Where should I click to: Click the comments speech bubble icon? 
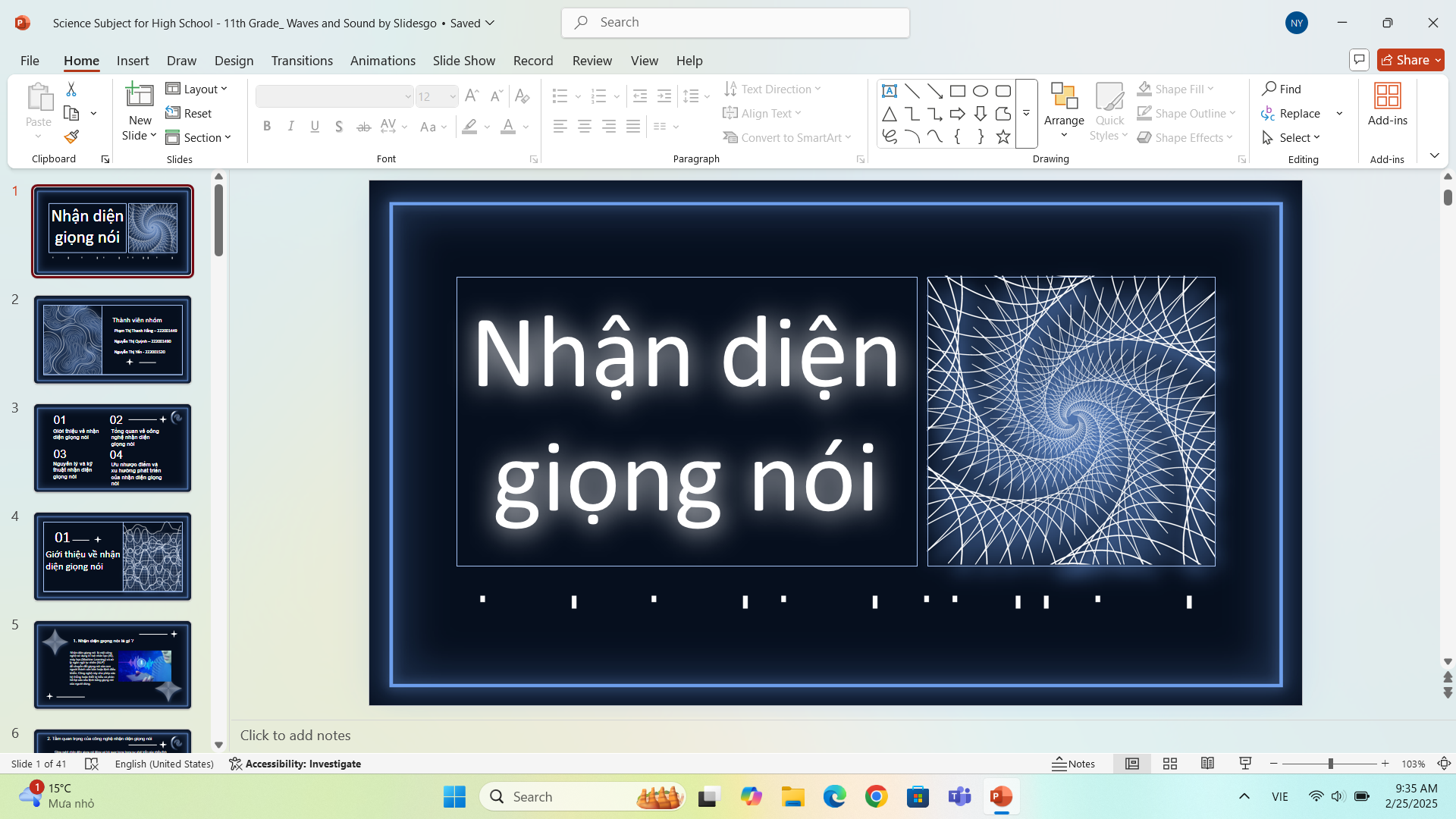[x=1359, y=59]
